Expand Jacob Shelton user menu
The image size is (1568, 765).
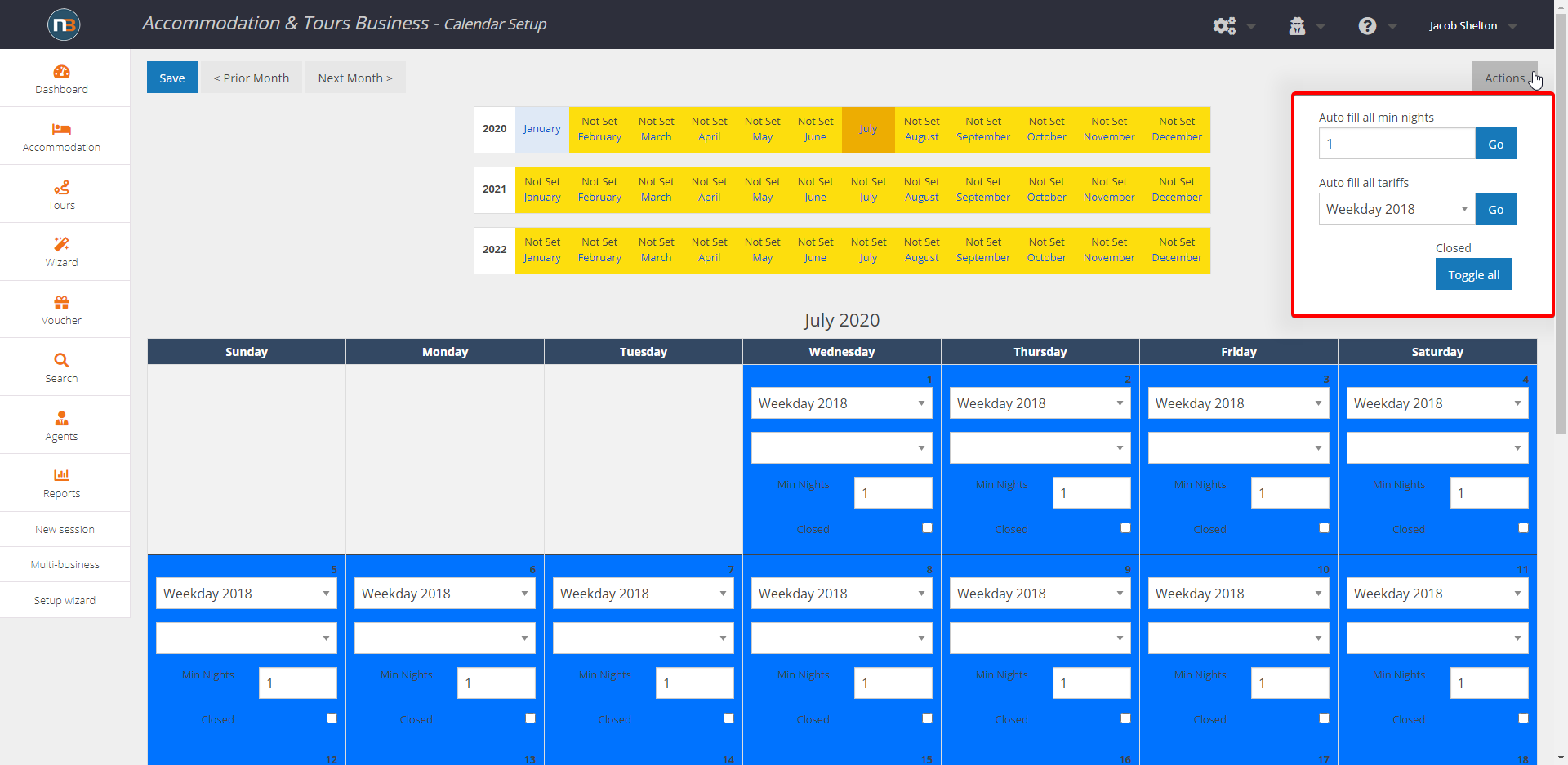(1472, 26)
